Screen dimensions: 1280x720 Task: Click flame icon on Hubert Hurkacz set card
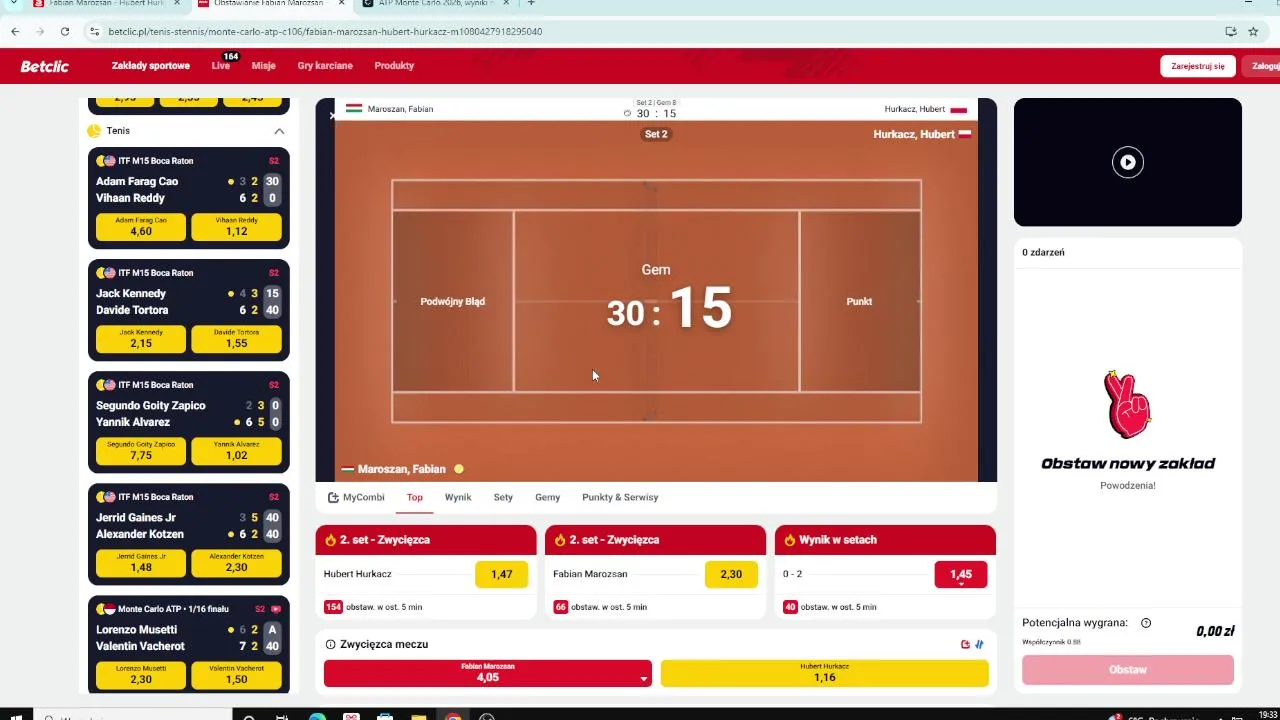pyautogui.click(x=330, y=540)
